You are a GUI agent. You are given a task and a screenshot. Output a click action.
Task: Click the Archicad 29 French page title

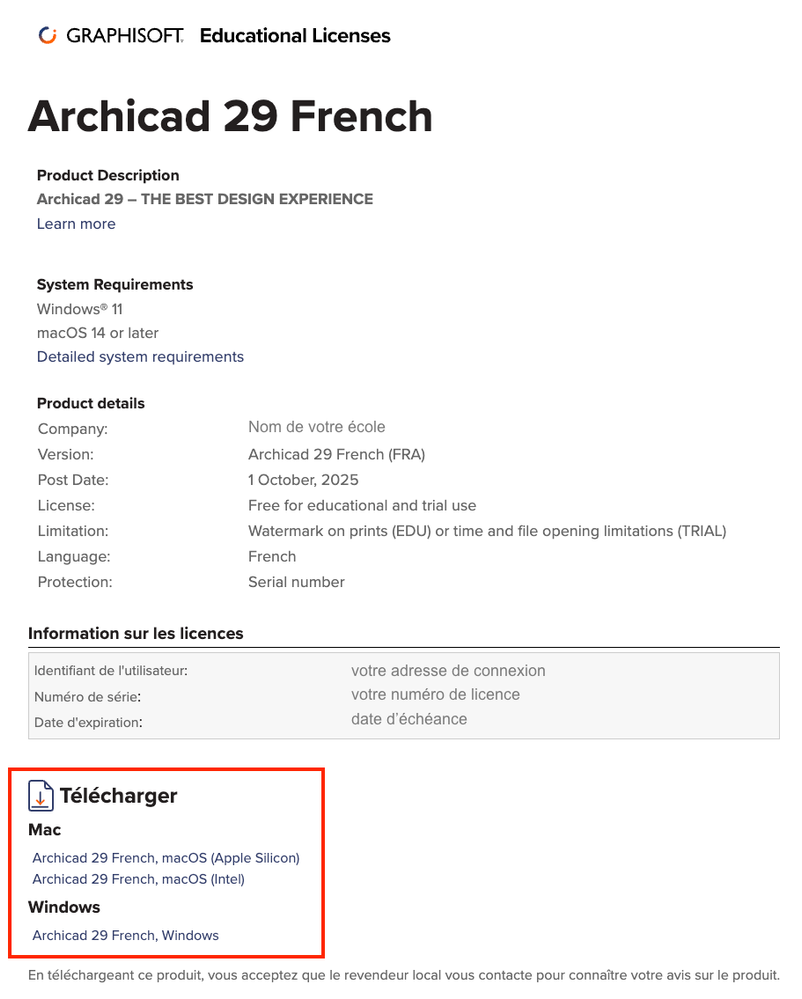230,116
